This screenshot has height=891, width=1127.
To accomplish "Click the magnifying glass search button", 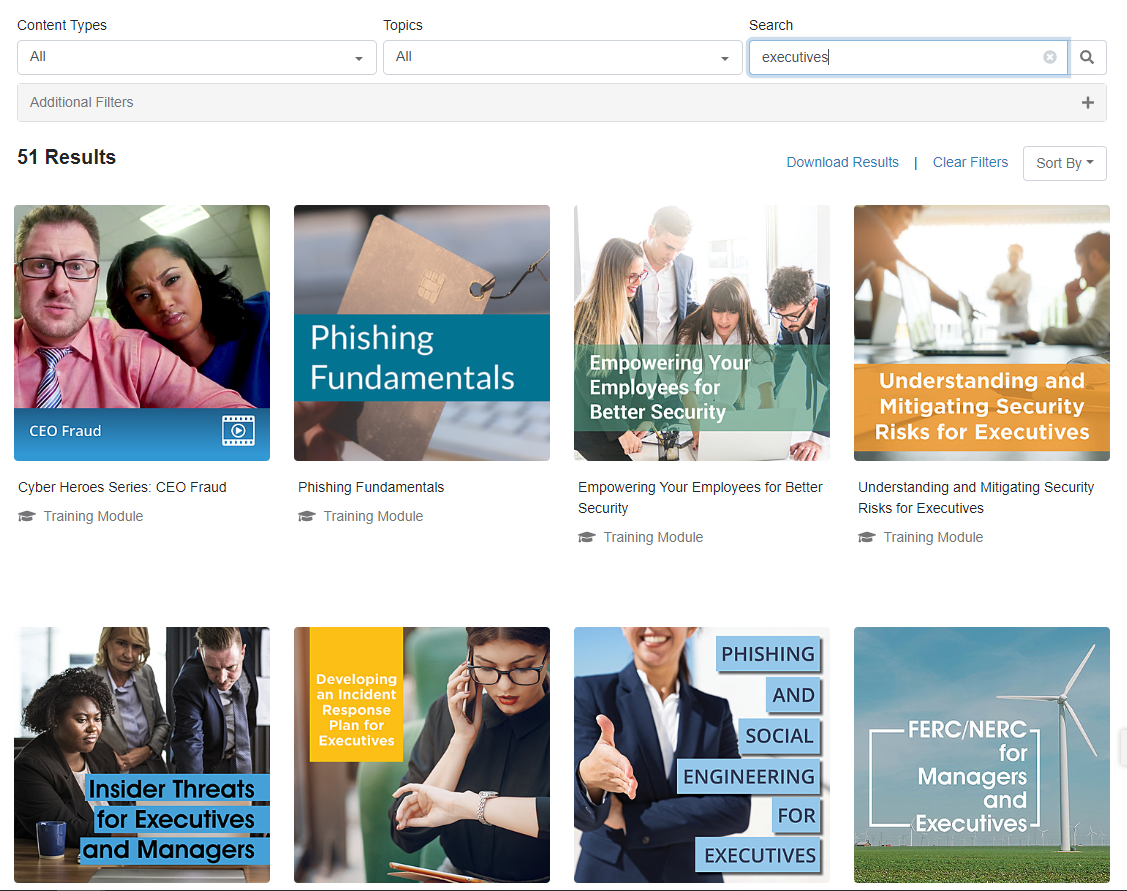I will point(1087,58).
